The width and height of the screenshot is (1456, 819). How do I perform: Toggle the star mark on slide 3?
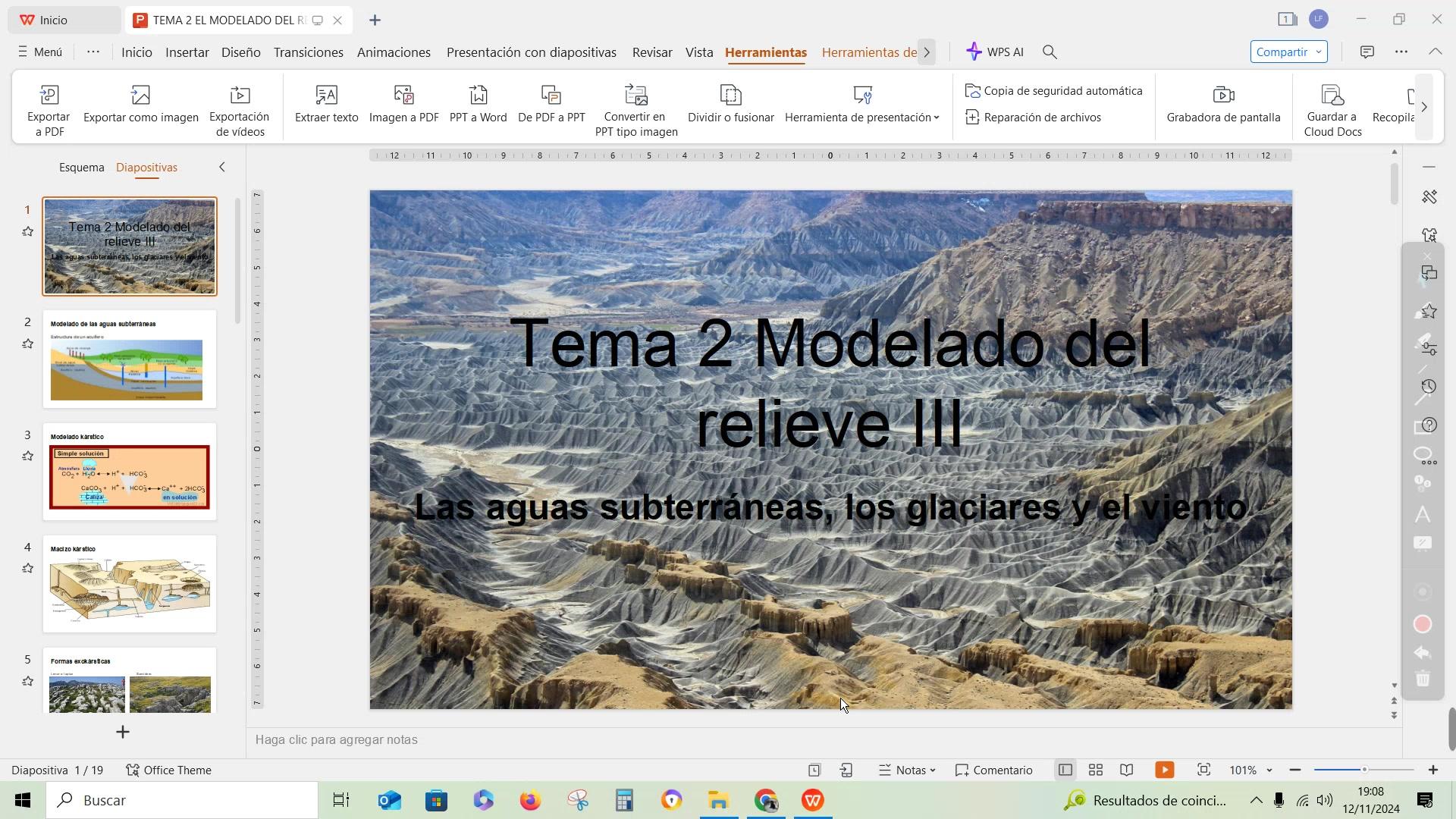coord(28,456)
